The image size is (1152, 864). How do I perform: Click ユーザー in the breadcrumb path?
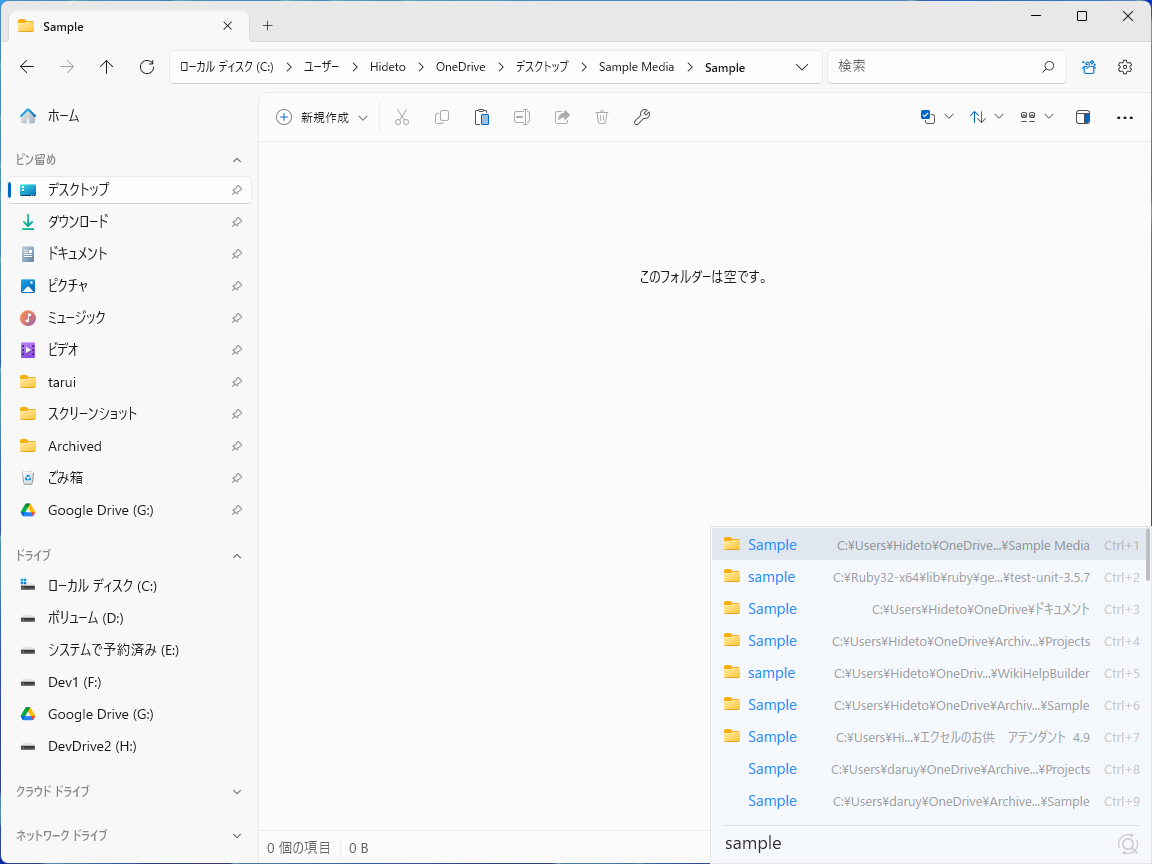click(321, 67)
